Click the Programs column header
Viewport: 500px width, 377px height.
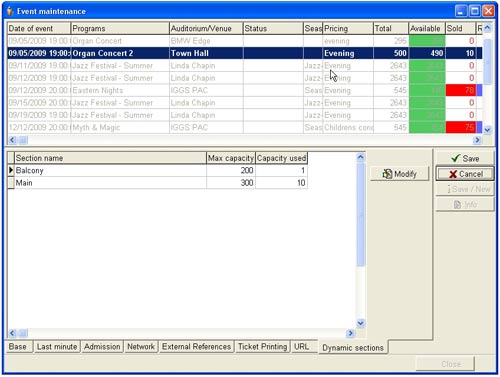(x=120, y=28)
